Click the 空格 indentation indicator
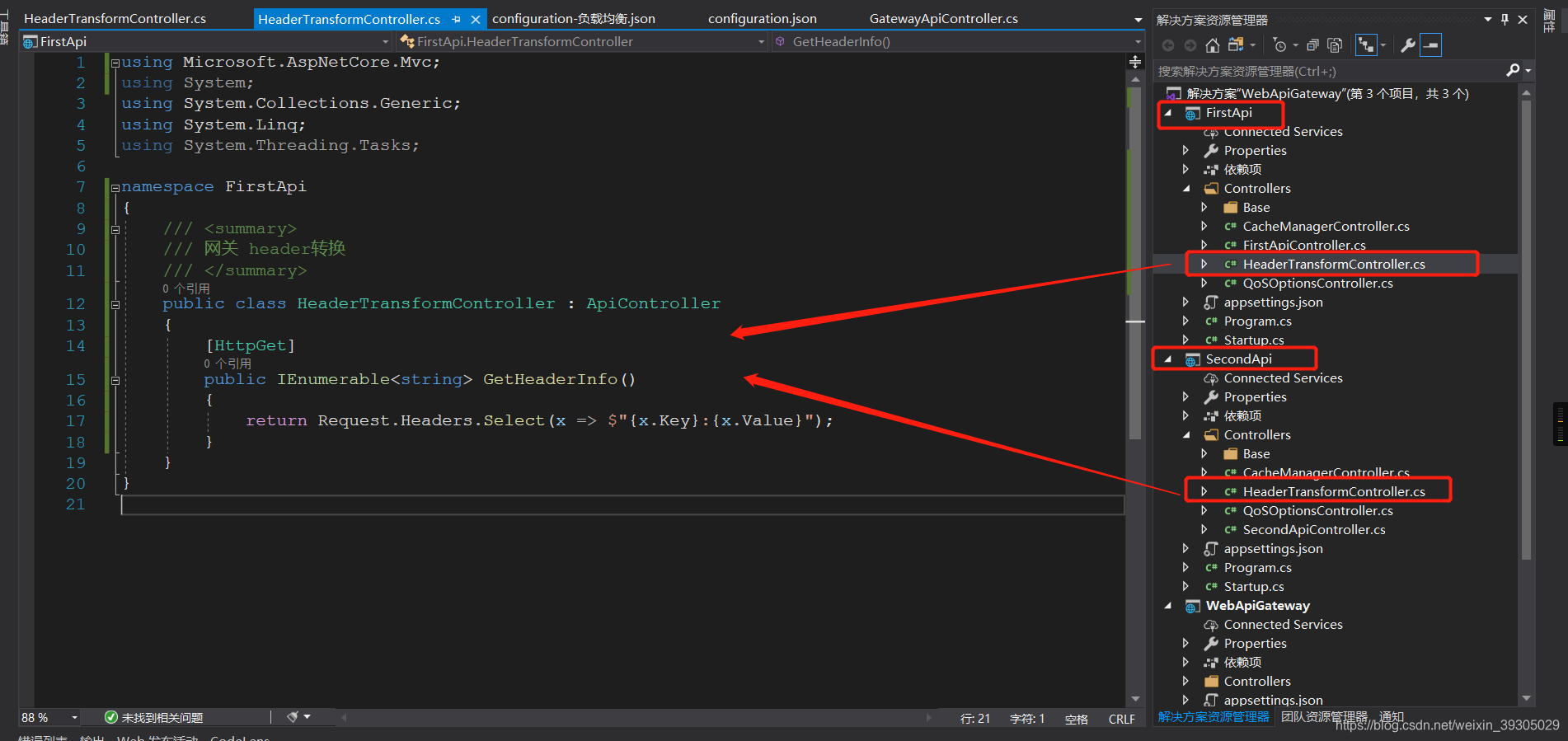 pyautogui.click(x=1076, y=719)
